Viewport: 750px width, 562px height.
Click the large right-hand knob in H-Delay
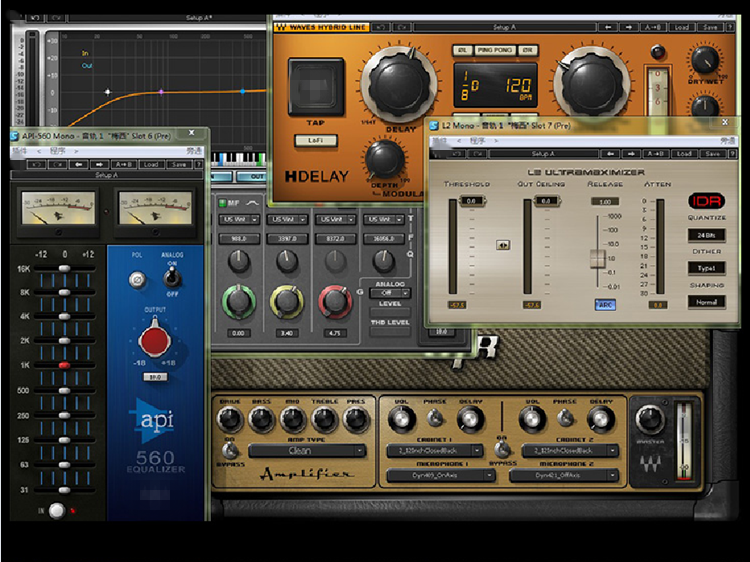[x=592, y=84]
